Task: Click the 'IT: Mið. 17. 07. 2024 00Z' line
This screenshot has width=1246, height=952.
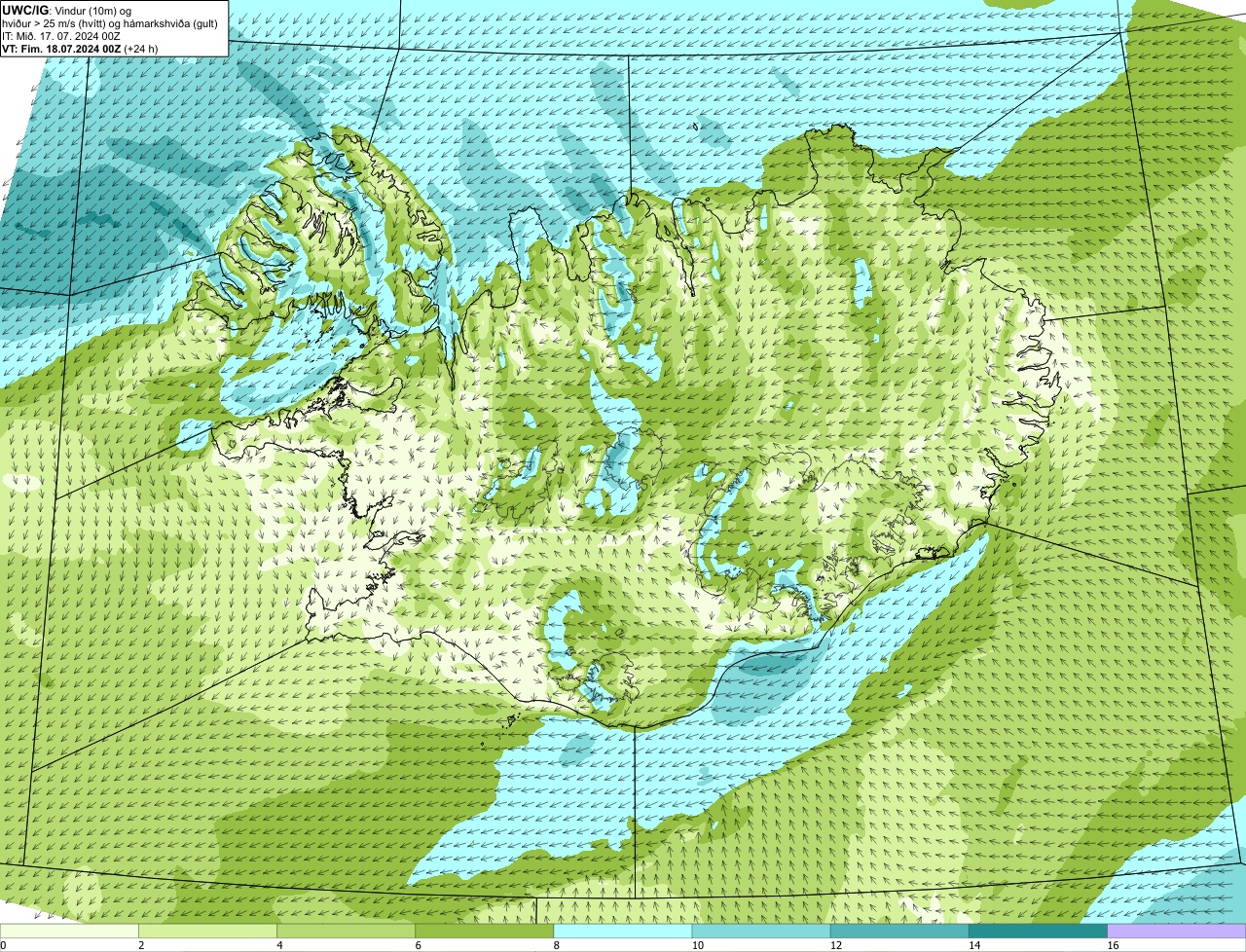Action: (59, 36)
